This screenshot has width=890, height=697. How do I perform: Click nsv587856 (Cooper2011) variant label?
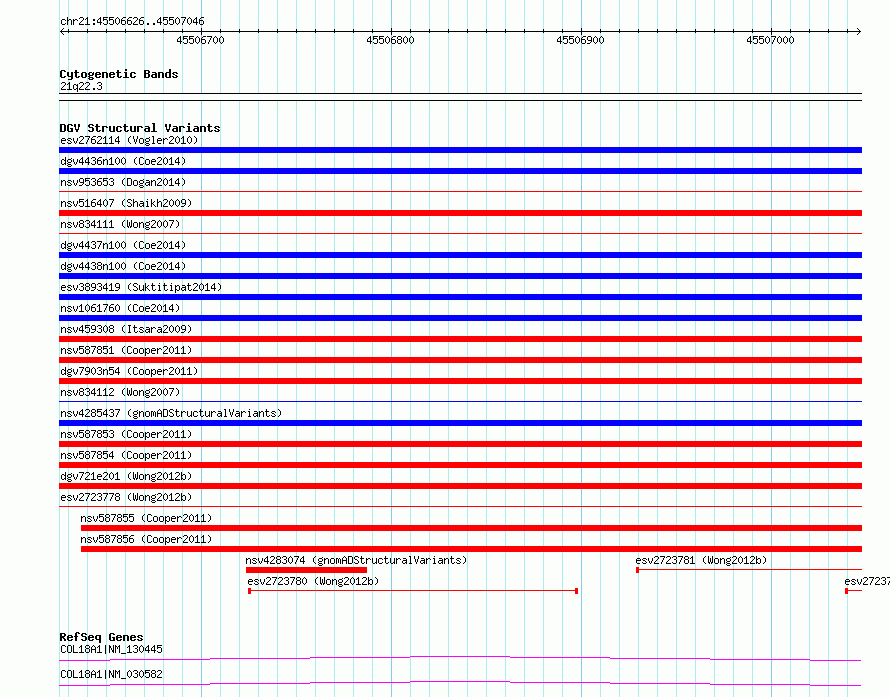click(x=146, y=539)
